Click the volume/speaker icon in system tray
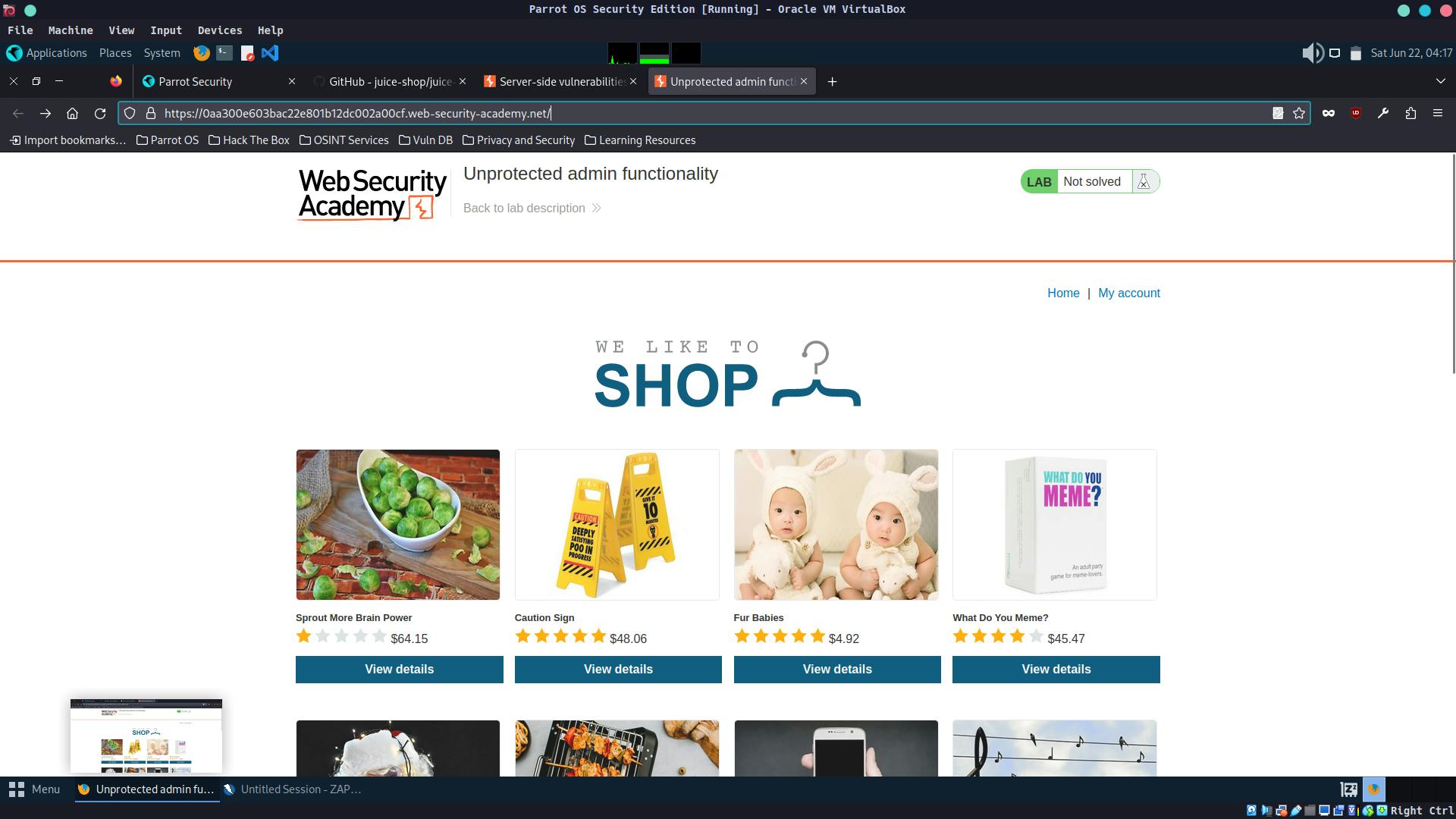 (1312, 52)
